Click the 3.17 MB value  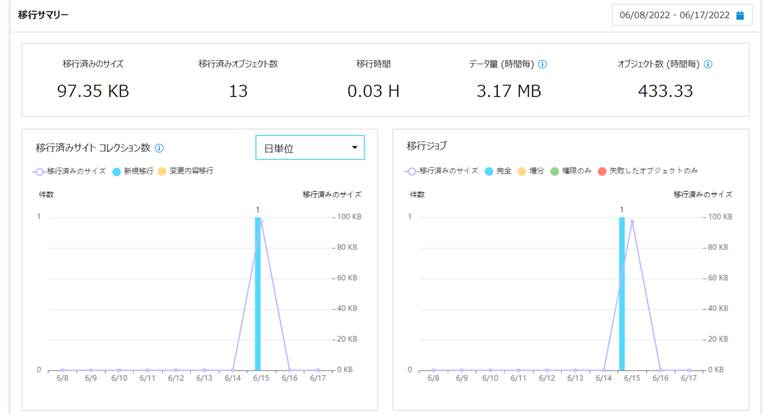coord(508,91)
